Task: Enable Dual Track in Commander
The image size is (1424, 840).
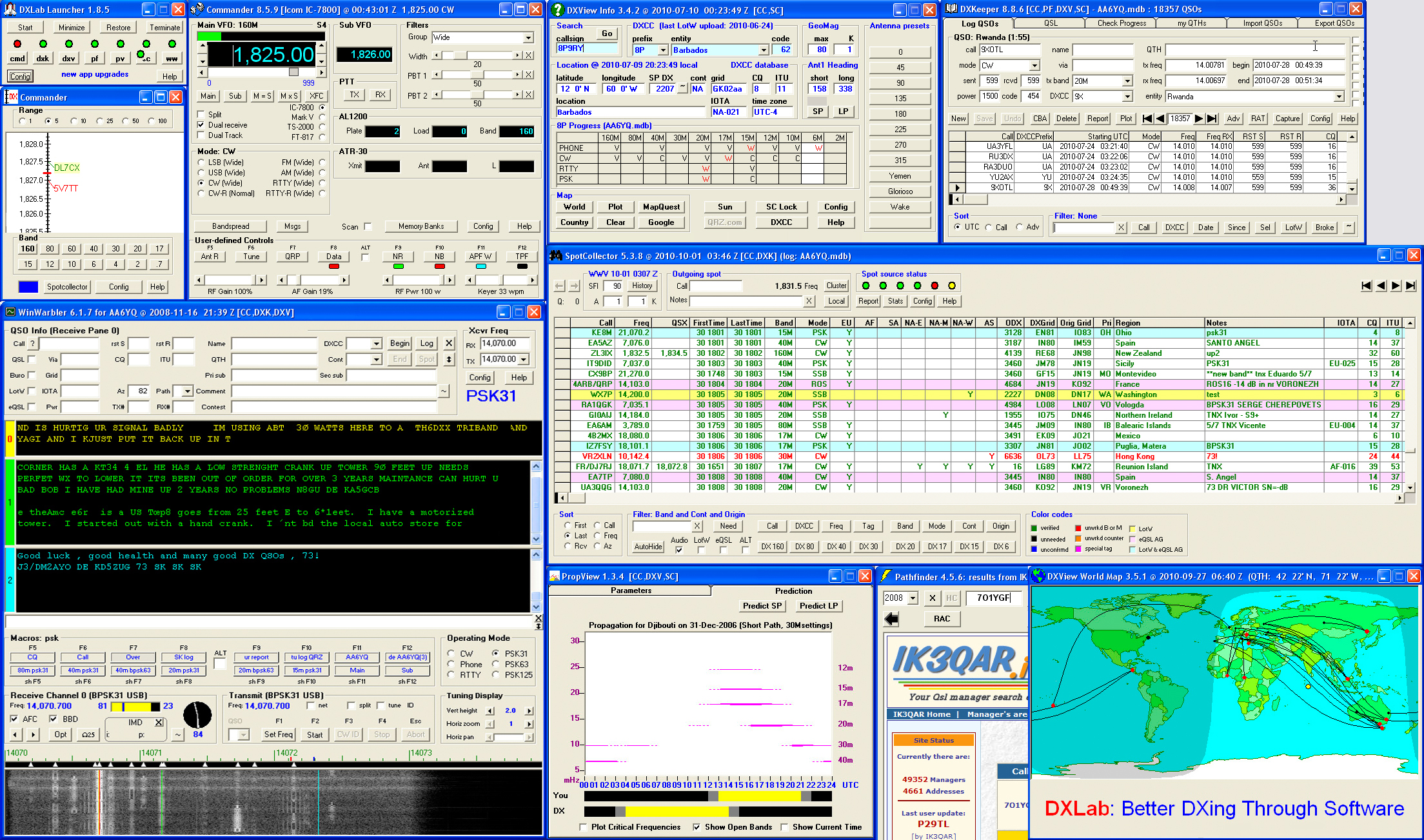Action: (201, 135)
